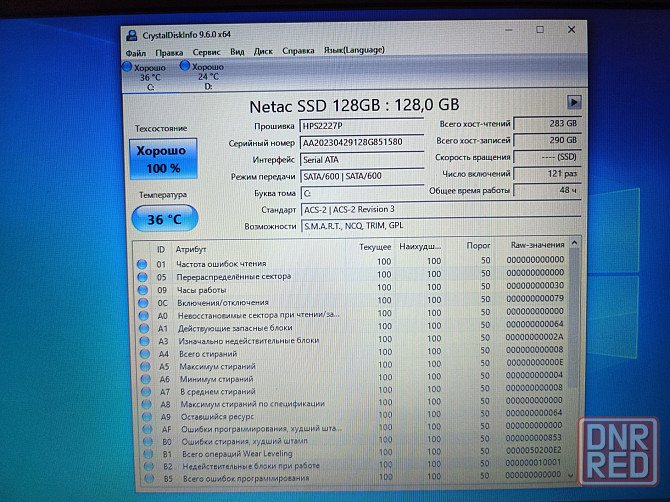Click the Netac SSD 128GB : 128,0 GB heading
This screenshot has height=502, width=670.
[354, 106]
